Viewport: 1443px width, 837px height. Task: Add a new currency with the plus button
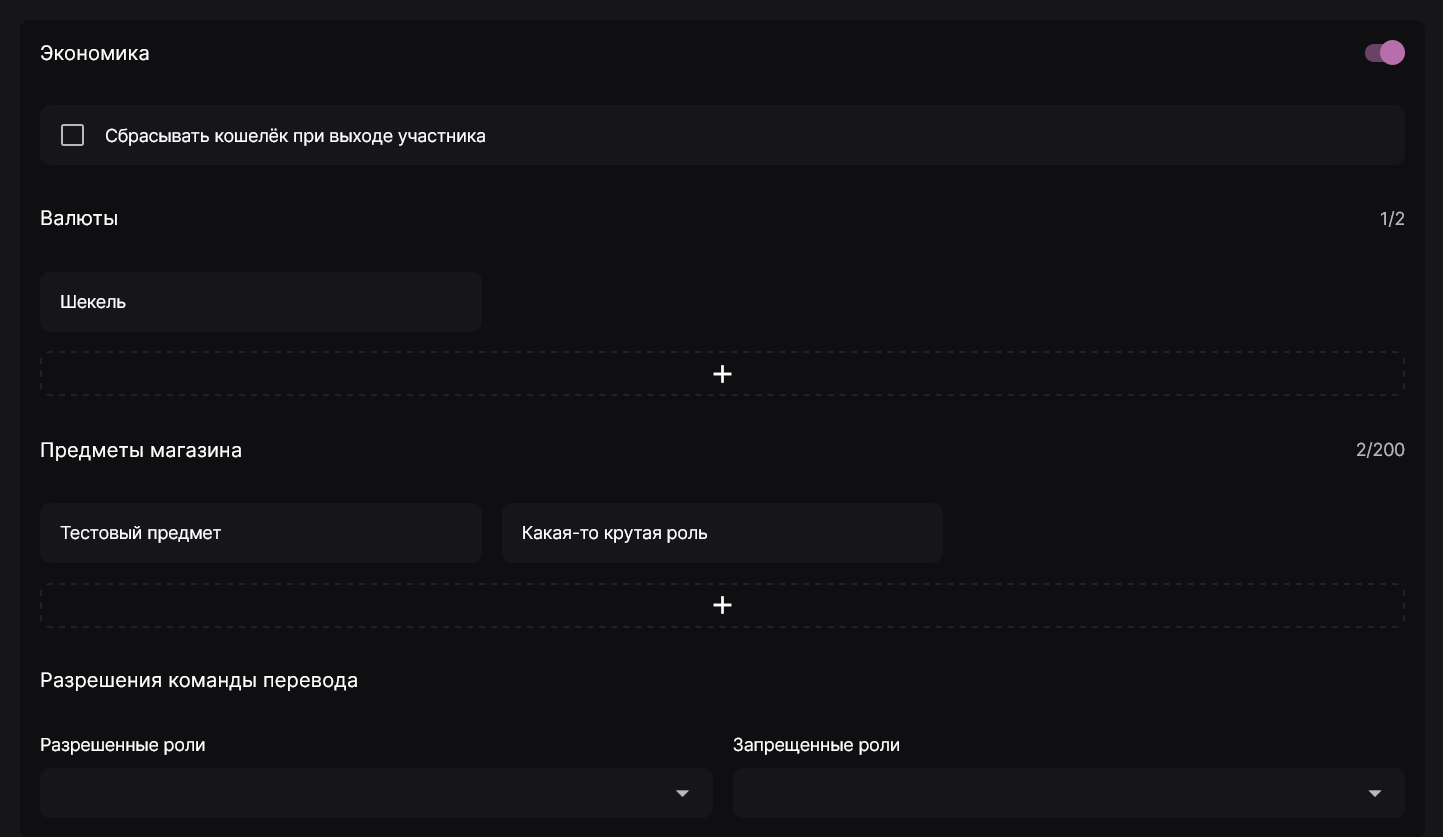722,373
